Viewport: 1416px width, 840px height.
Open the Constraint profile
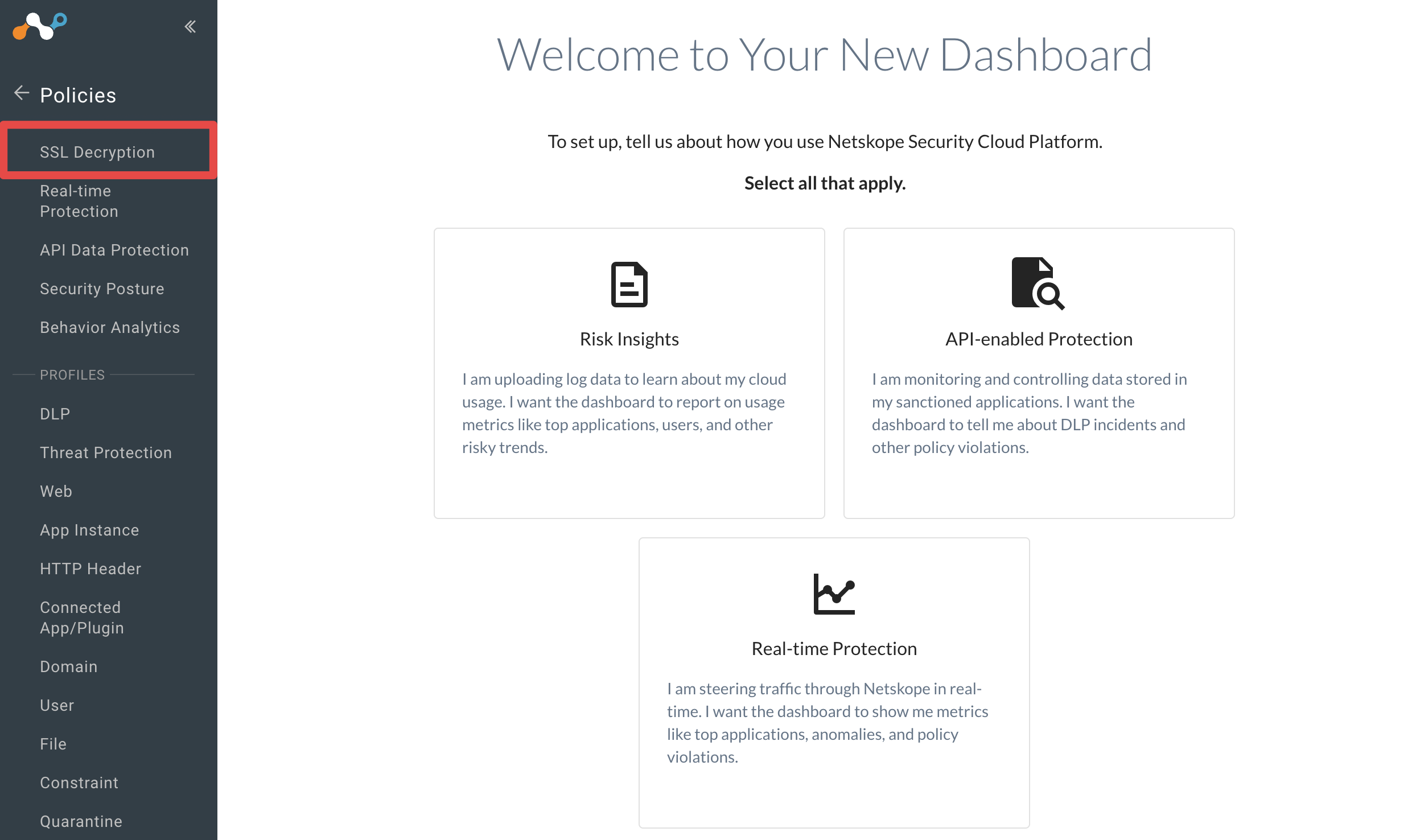click(79, 783)
